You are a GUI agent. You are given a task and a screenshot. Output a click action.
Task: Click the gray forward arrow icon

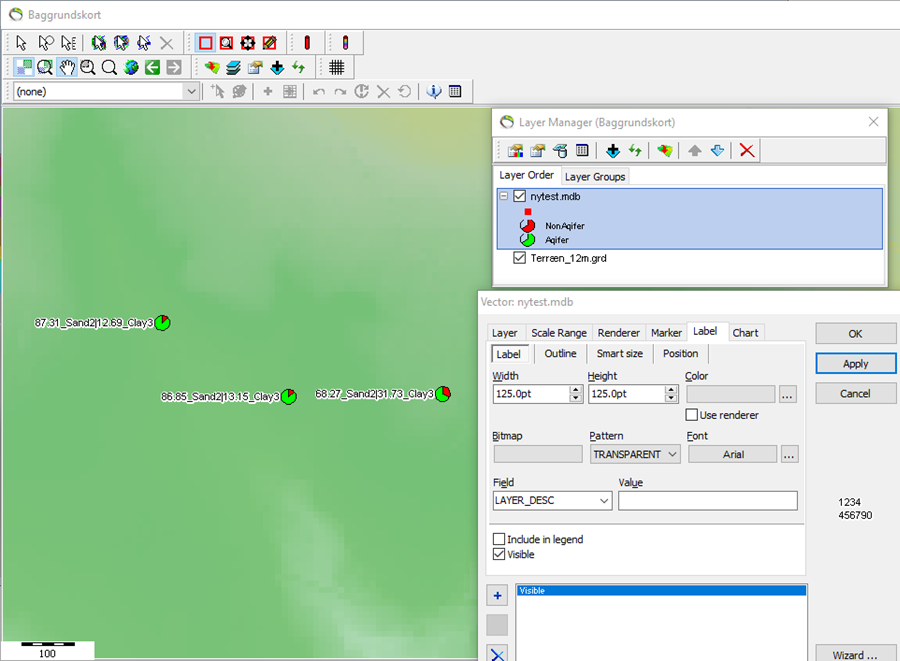174,67
